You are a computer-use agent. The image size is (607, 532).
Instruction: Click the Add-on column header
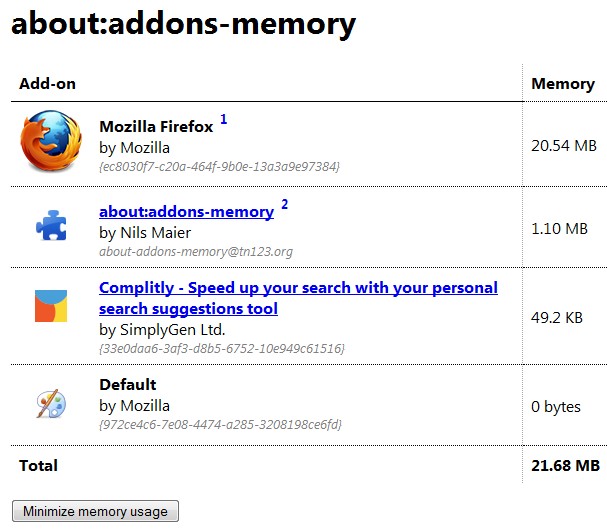tap(47, 84)
